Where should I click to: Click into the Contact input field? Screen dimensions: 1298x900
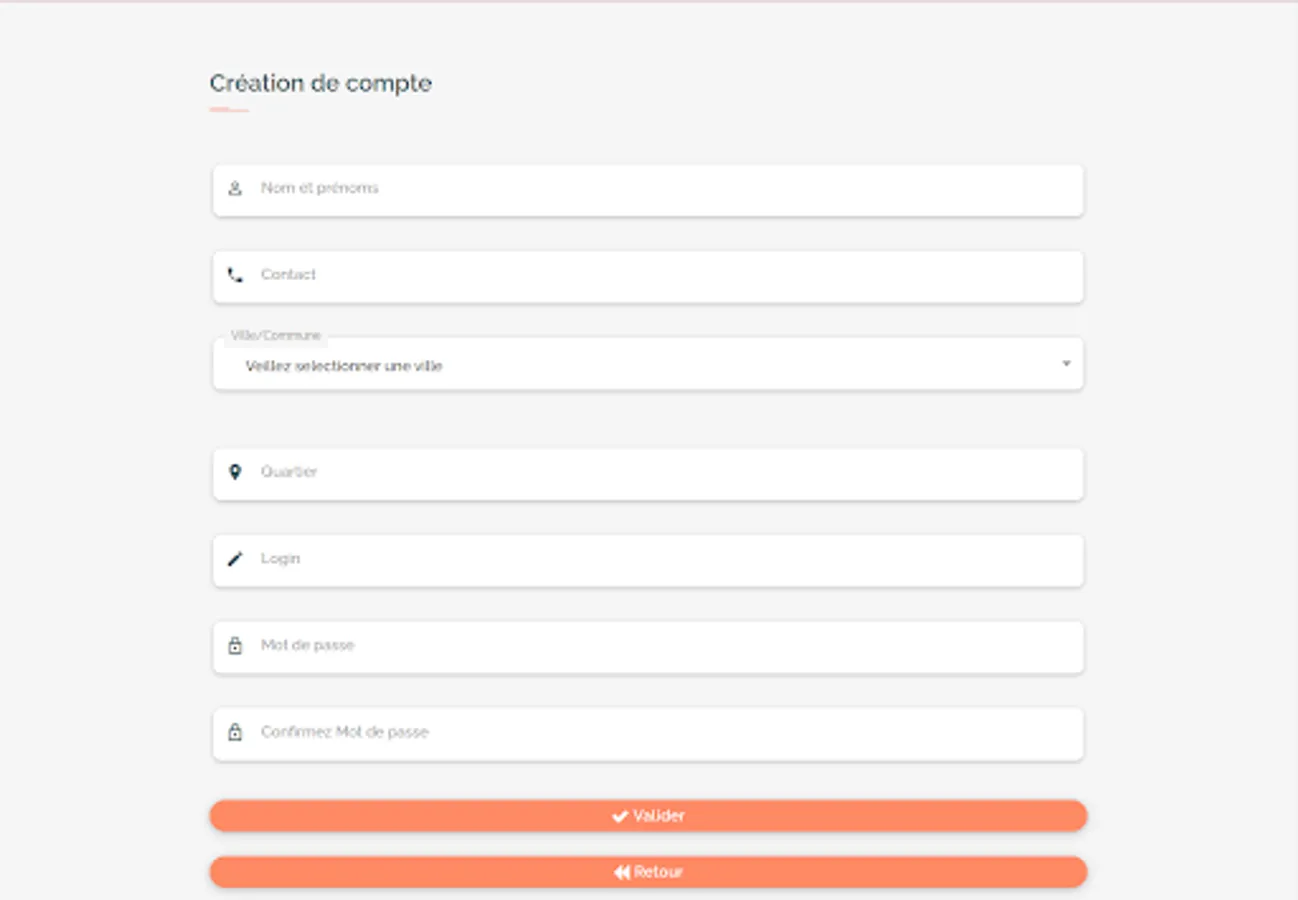click(x=660, y=275)
